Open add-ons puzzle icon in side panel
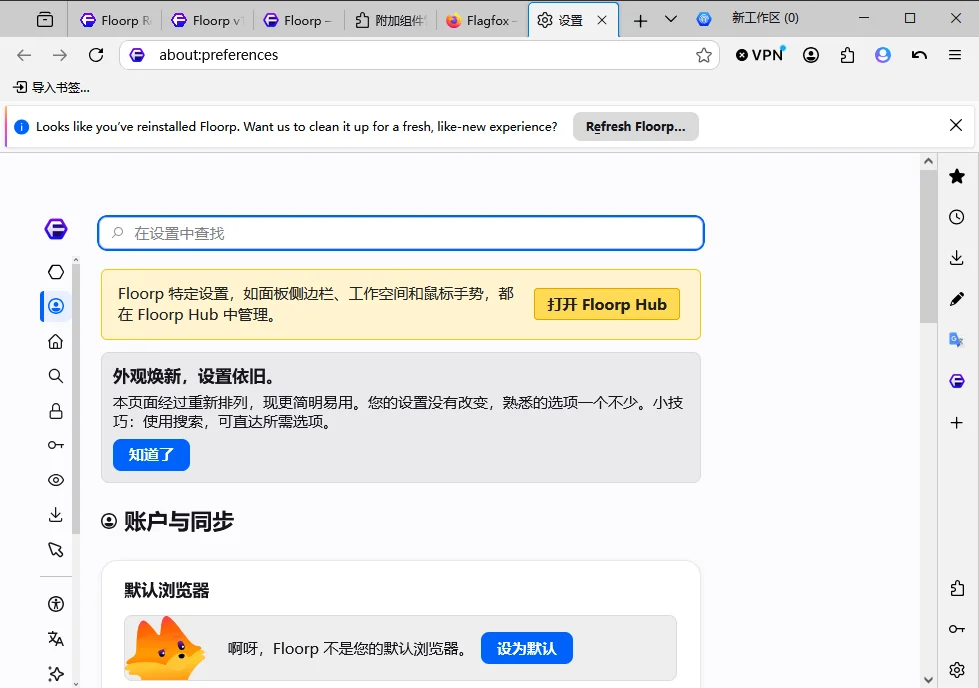This screenshot has width=979, height=688. (957, 588)
